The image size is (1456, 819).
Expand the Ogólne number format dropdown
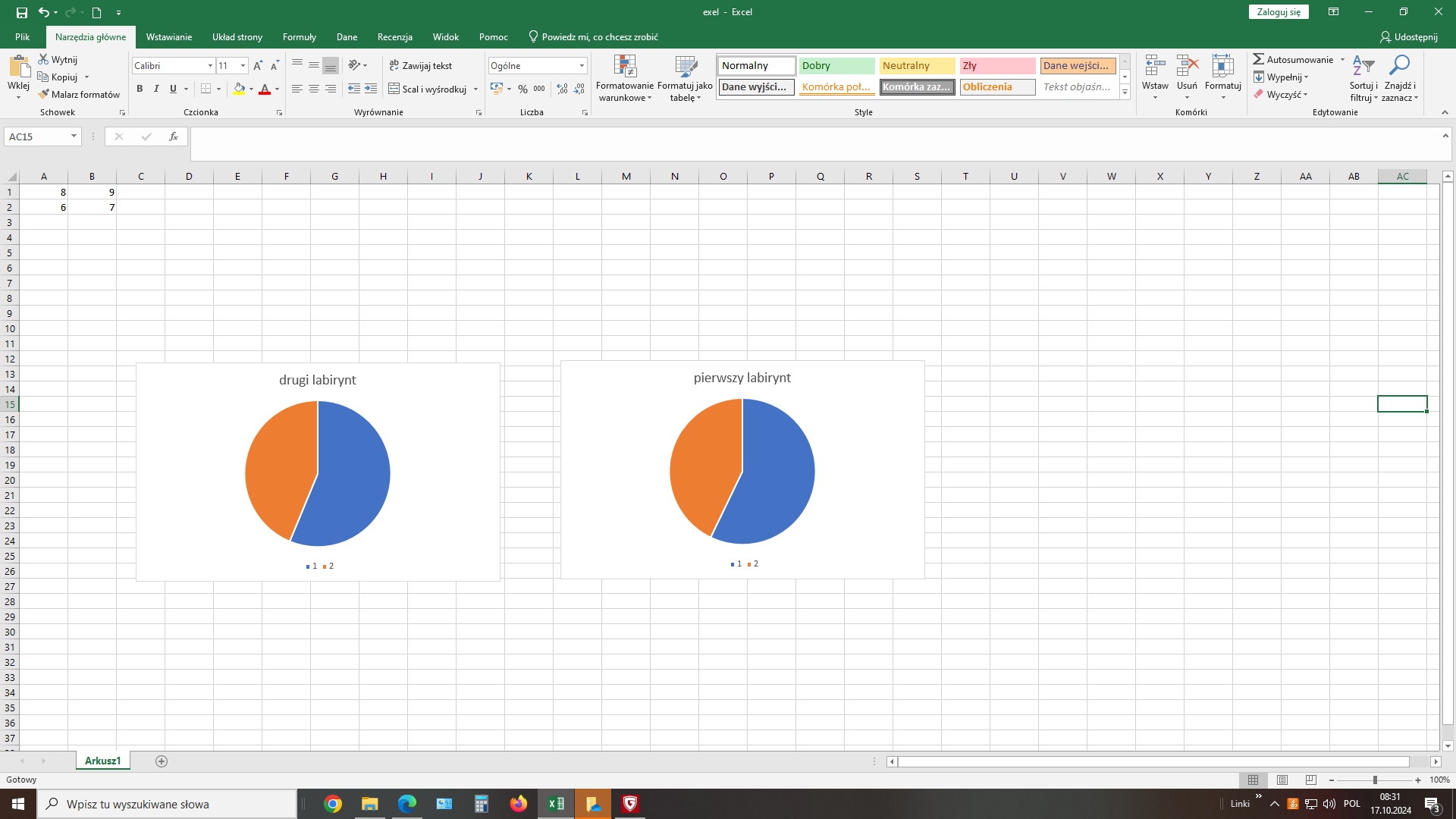(x=582, y=66)
